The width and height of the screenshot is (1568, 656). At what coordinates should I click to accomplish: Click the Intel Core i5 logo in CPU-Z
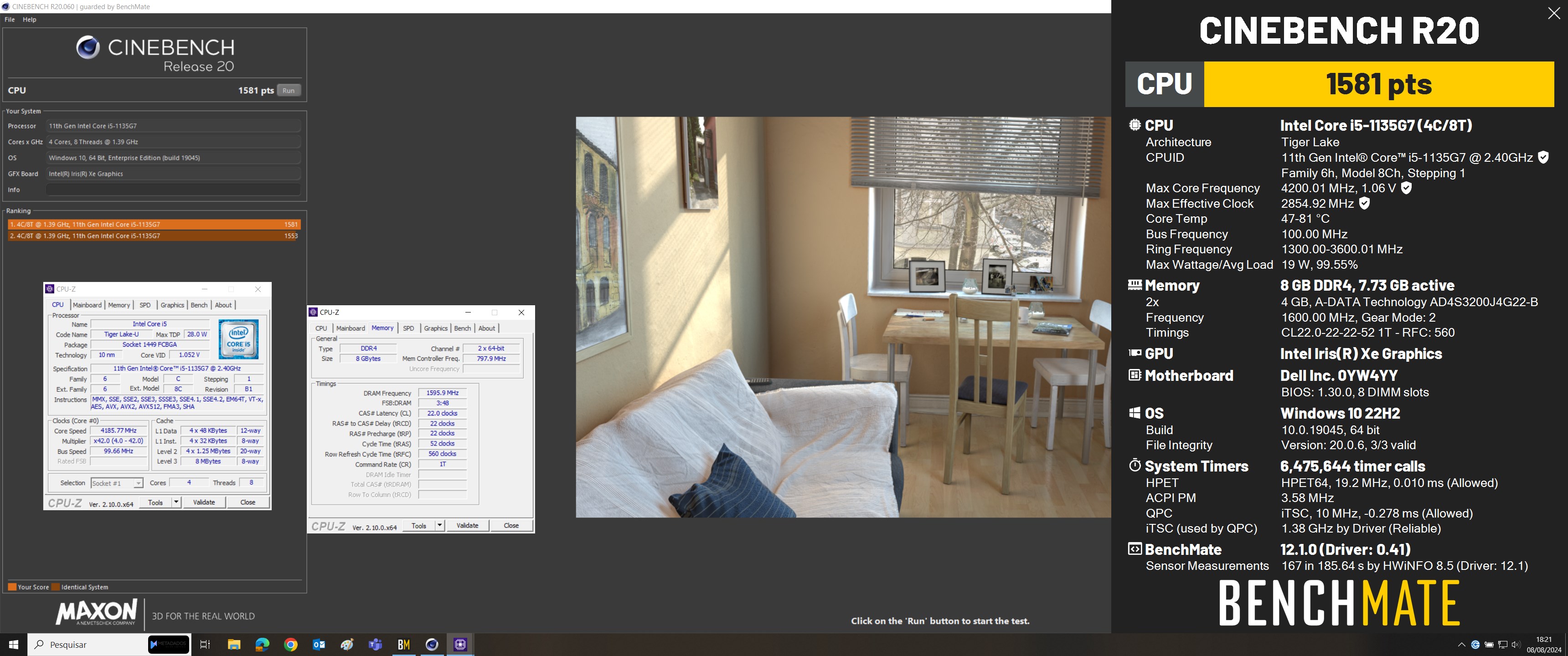click(238, 339)
